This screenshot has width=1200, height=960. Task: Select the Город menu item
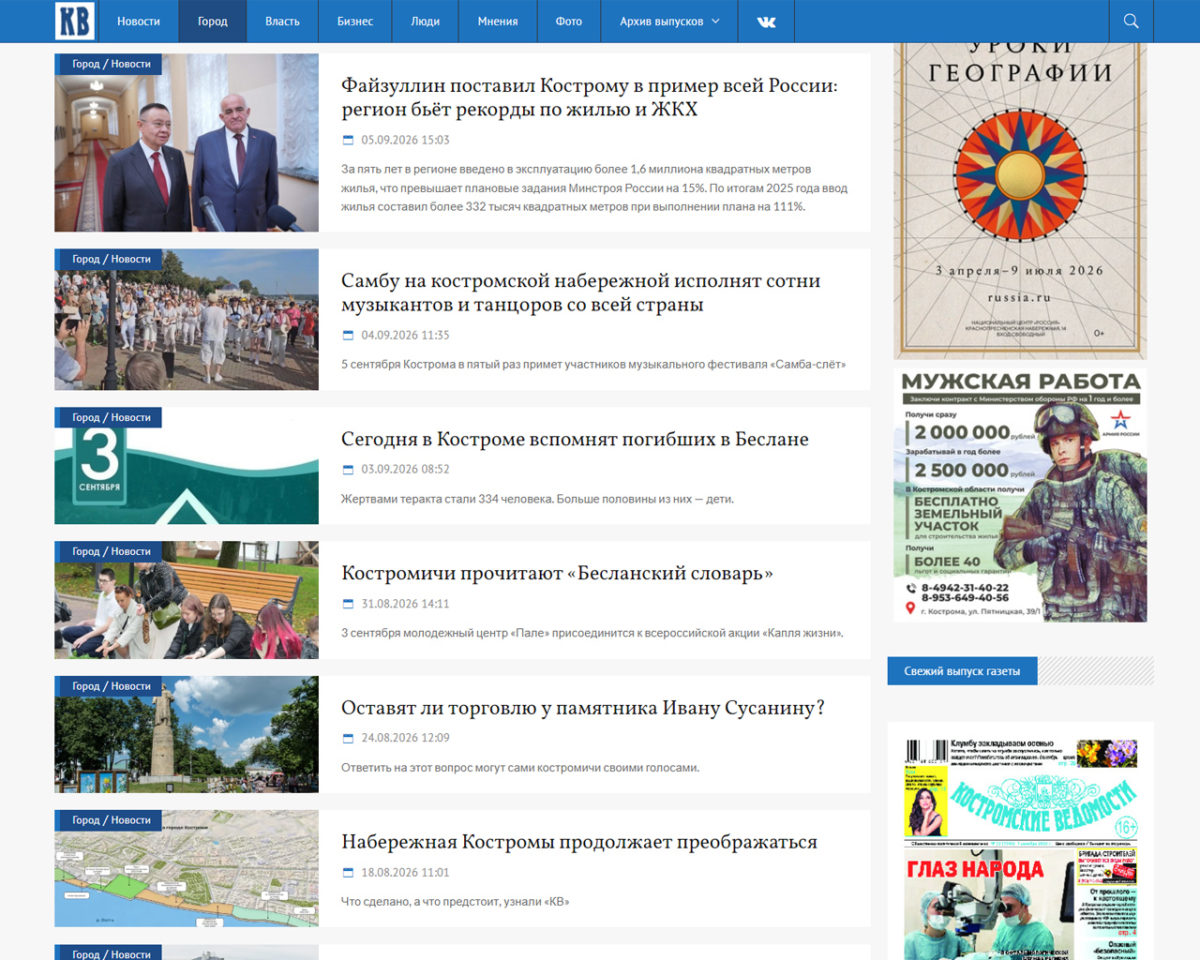click(x=212, y=21)
